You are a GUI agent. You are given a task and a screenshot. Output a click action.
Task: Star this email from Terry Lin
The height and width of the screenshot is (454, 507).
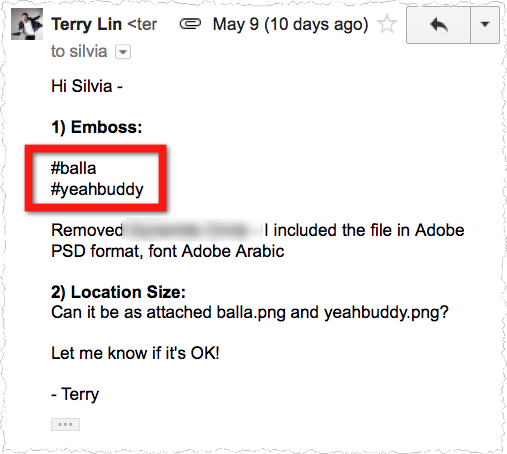point(387,24)
